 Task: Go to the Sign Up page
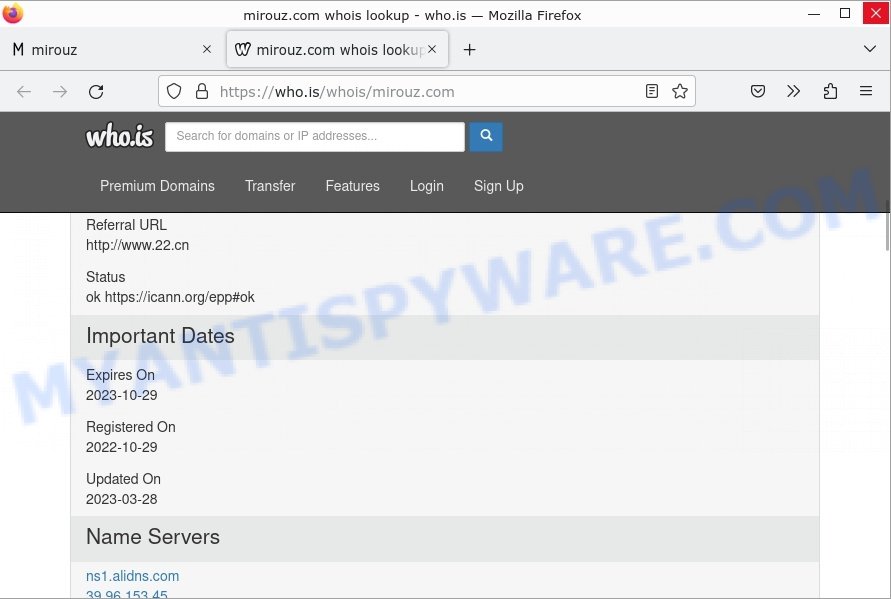[499, 186]
